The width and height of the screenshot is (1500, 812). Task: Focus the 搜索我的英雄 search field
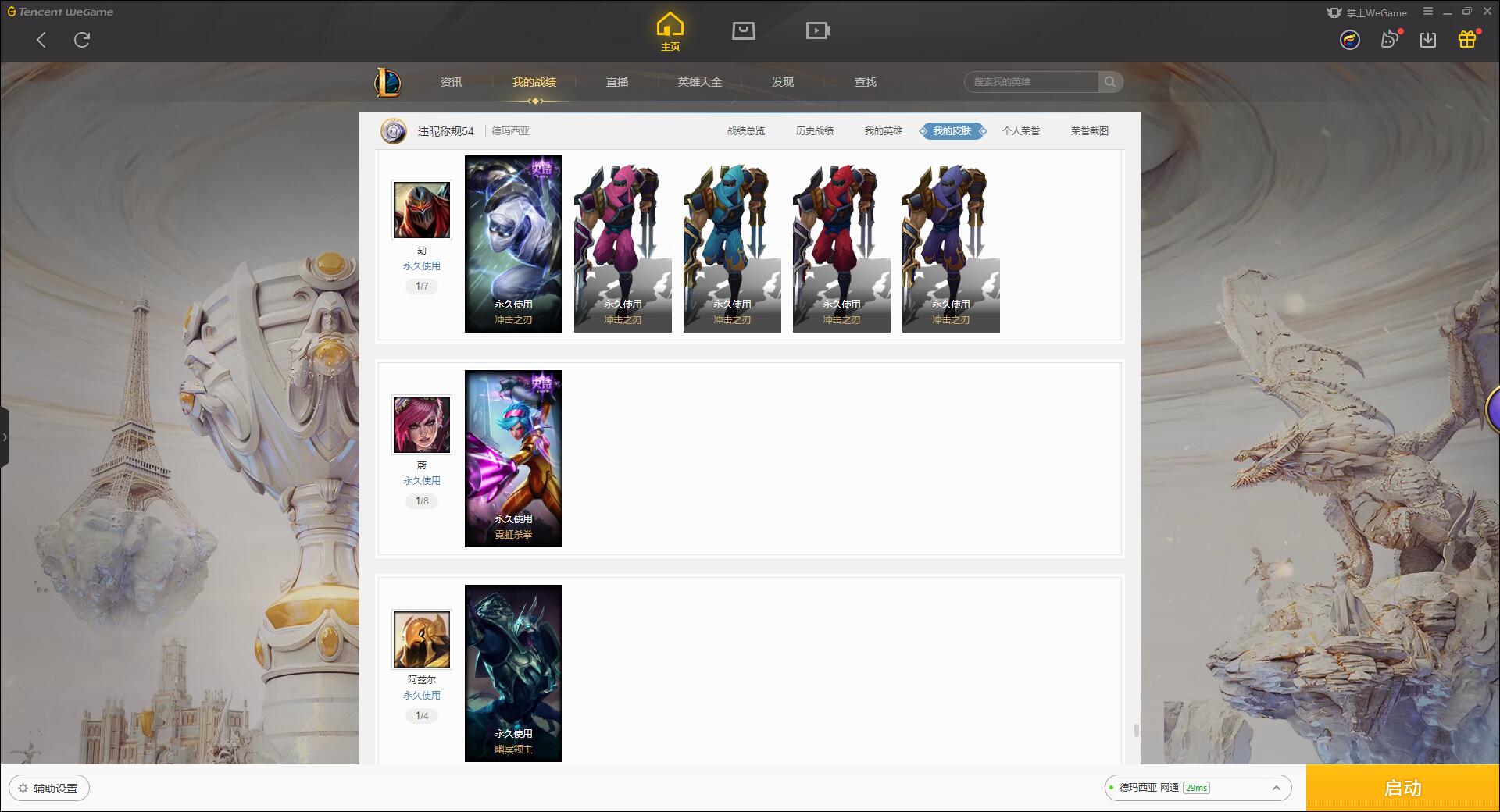click(1033, 82)
